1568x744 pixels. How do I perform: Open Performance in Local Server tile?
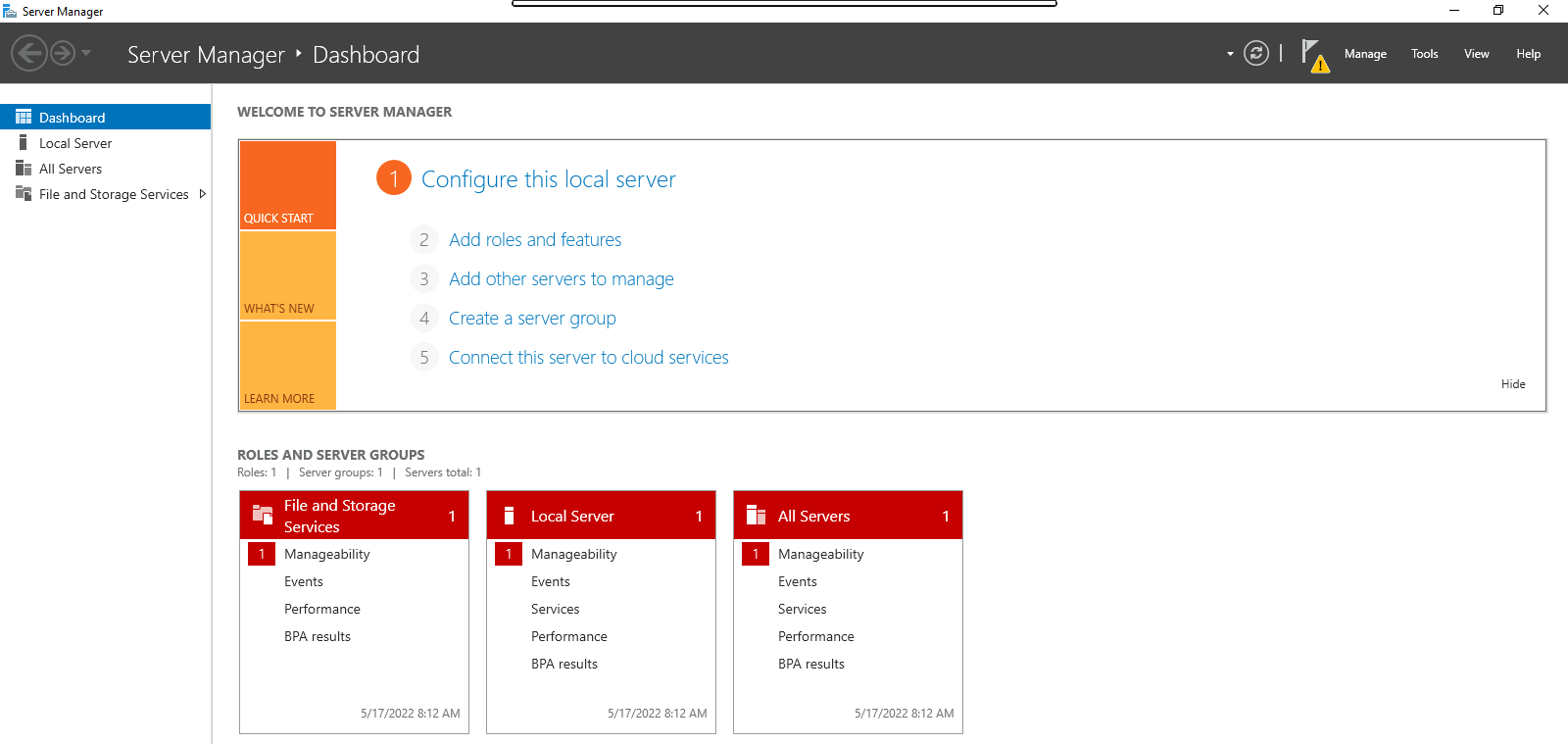point(569,636)
